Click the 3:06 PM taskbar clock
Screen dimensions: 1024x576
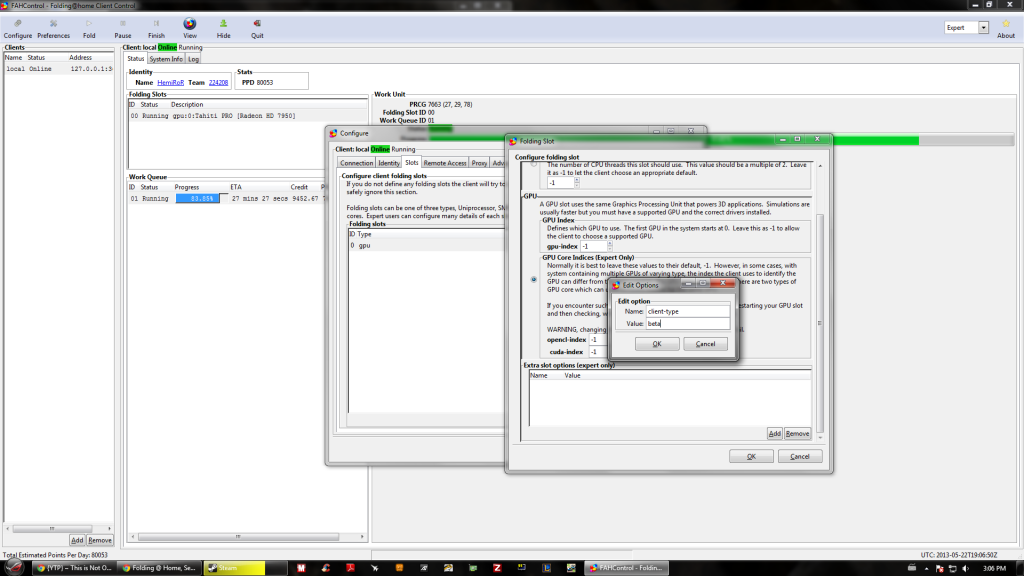pos(994,569)
